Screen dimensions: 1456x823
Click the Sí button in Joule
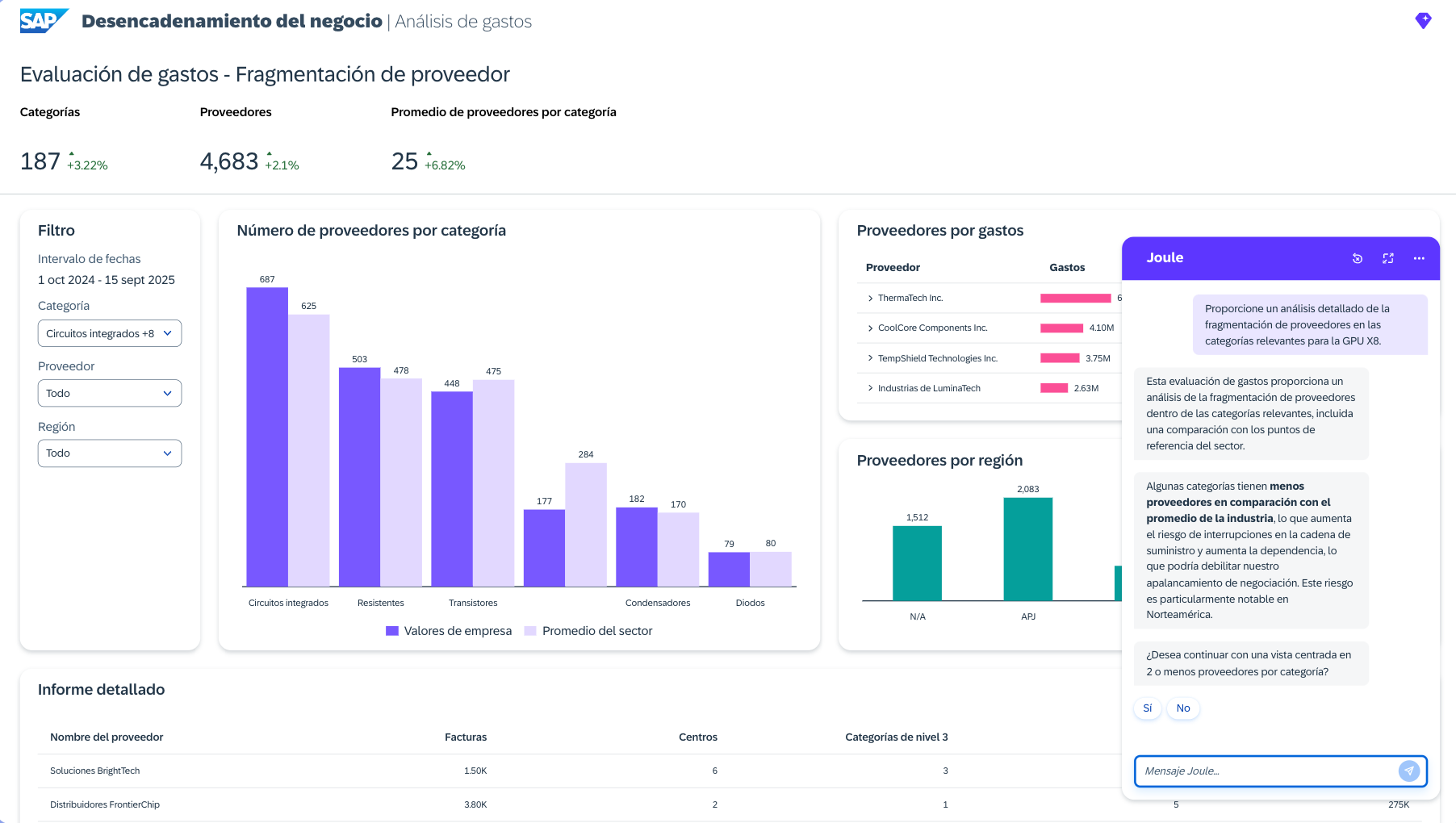[1147, 708]
